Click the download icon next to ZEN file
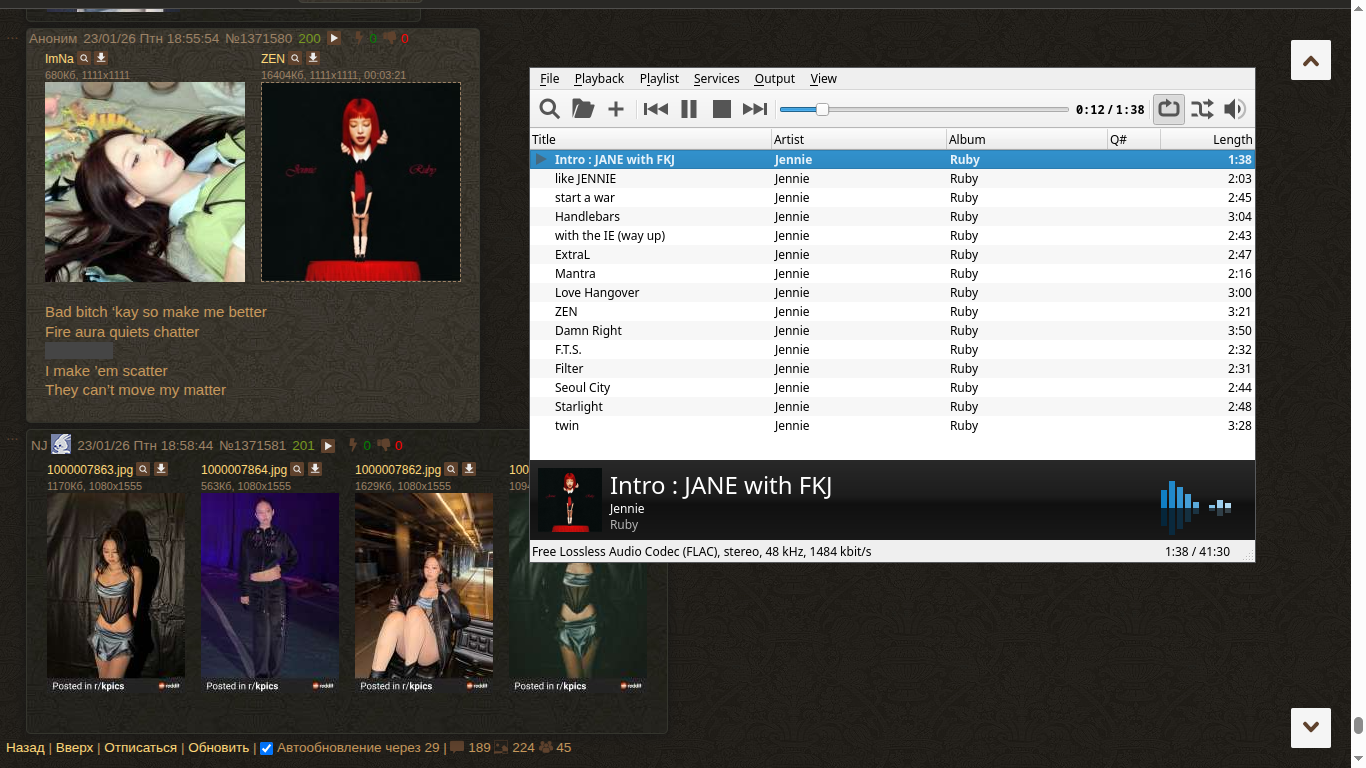Viewport: 1366px width, 768px height. 312,59
